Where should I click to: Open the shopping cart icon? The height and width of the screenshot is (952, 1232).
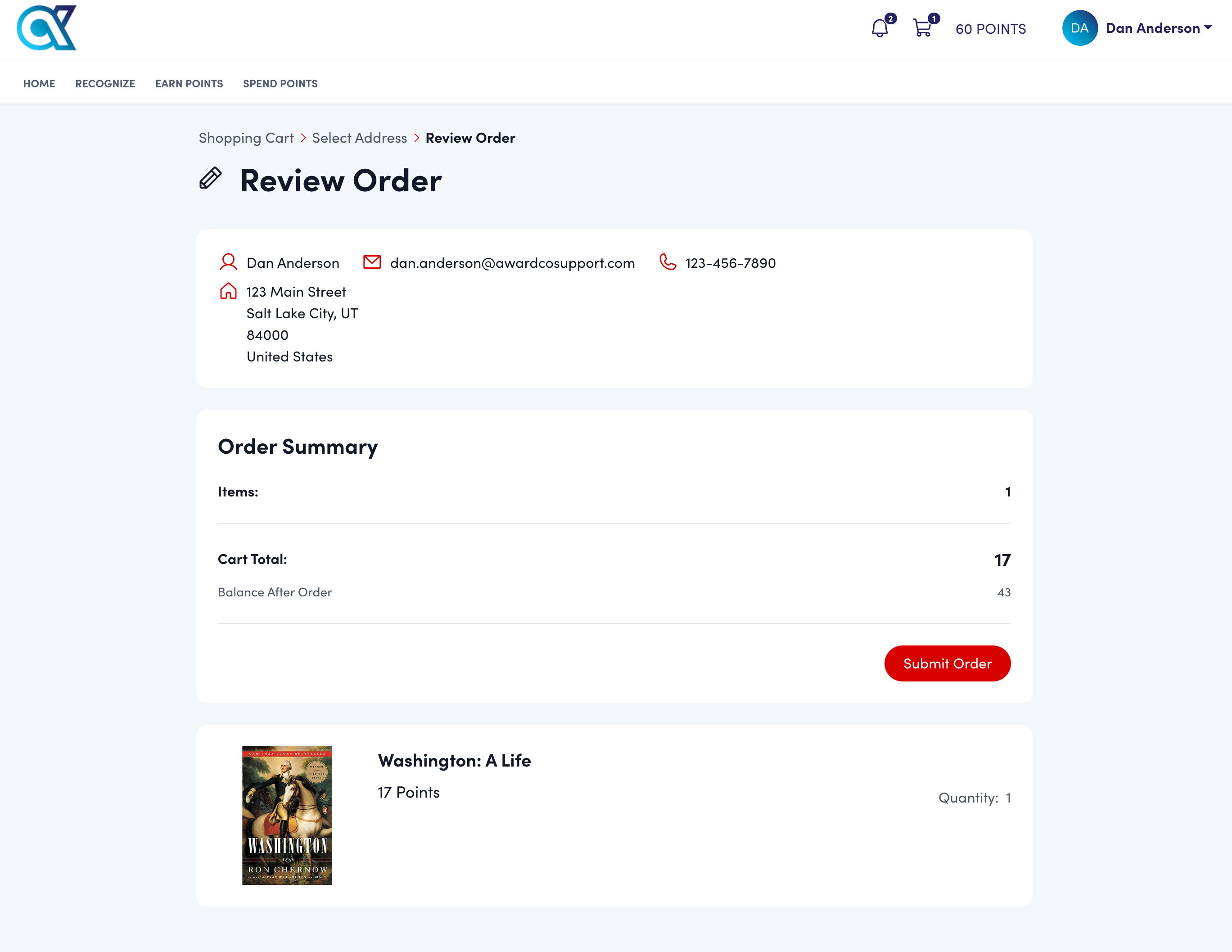pos(922,28)
